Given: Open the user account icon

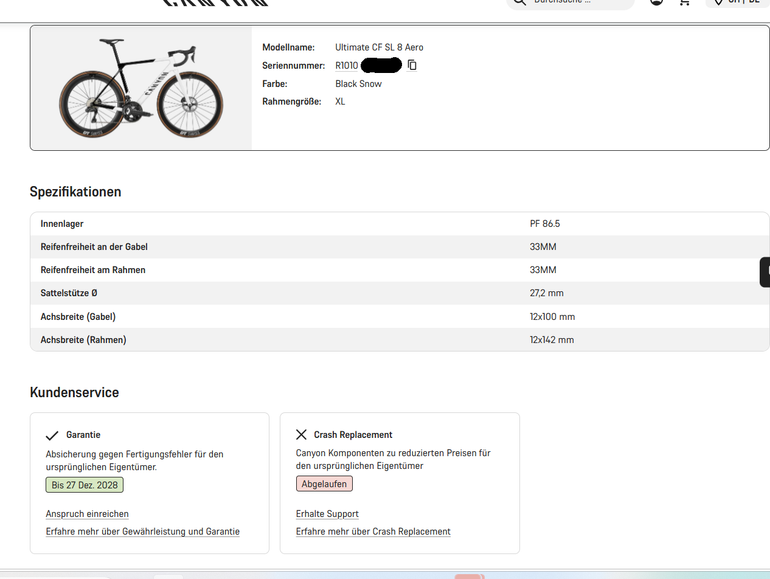Looking at the screenshot, I should [657, 2].
